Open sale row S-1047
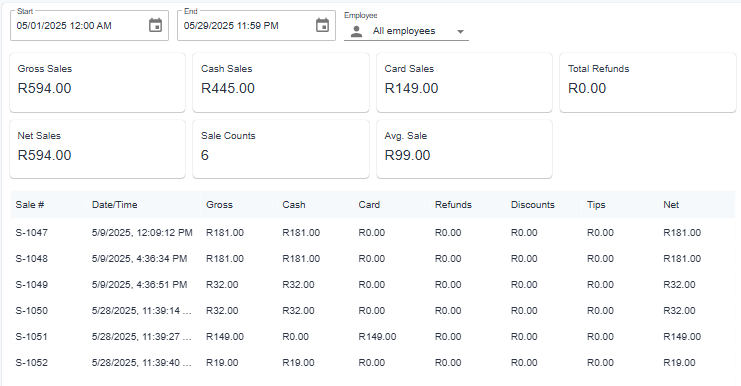The width and height of the screenshot is (741, 386). click(372, 232)
